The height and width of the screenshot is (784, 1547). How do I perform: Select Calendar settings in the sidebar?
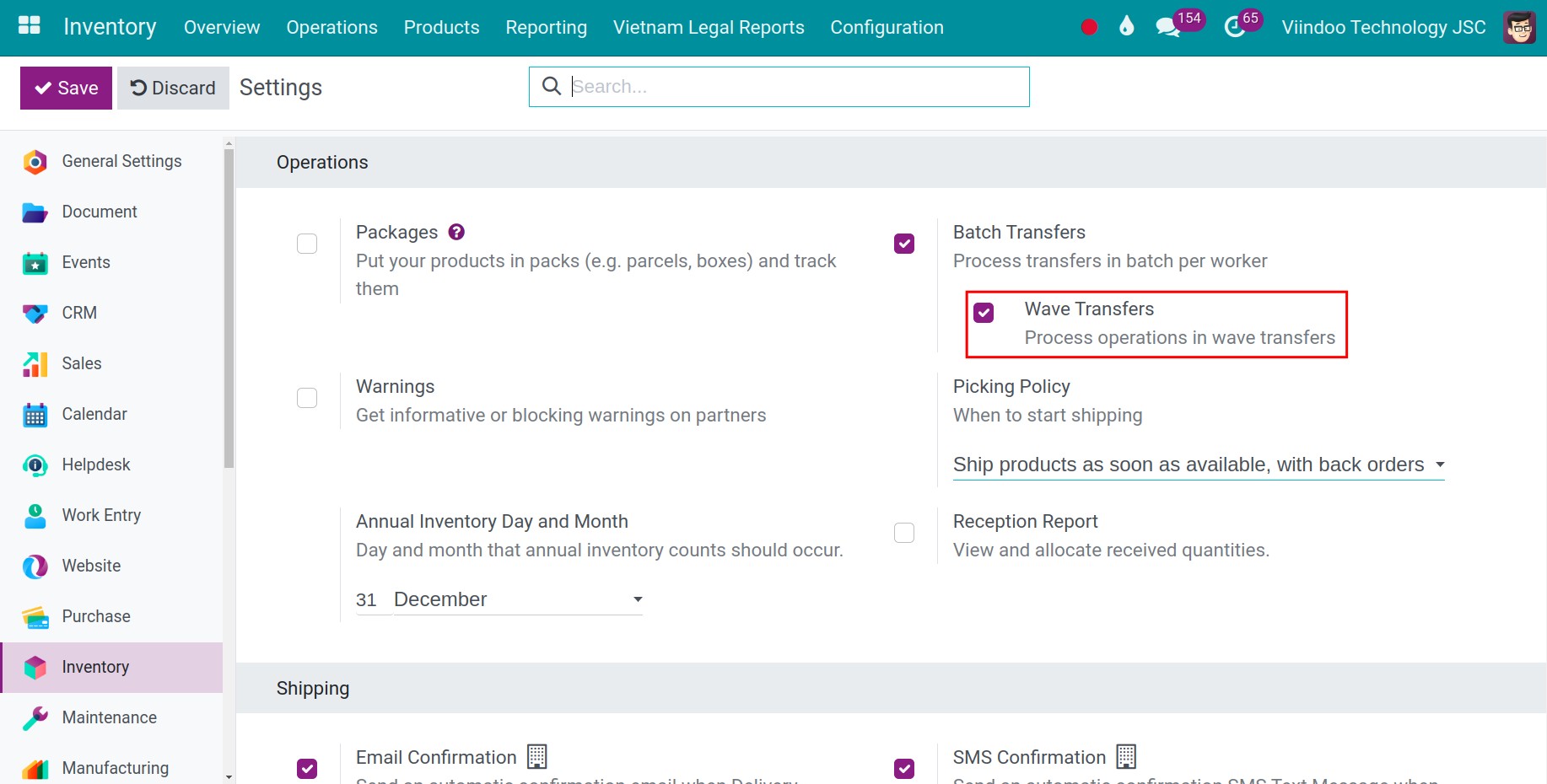(111, 414)
